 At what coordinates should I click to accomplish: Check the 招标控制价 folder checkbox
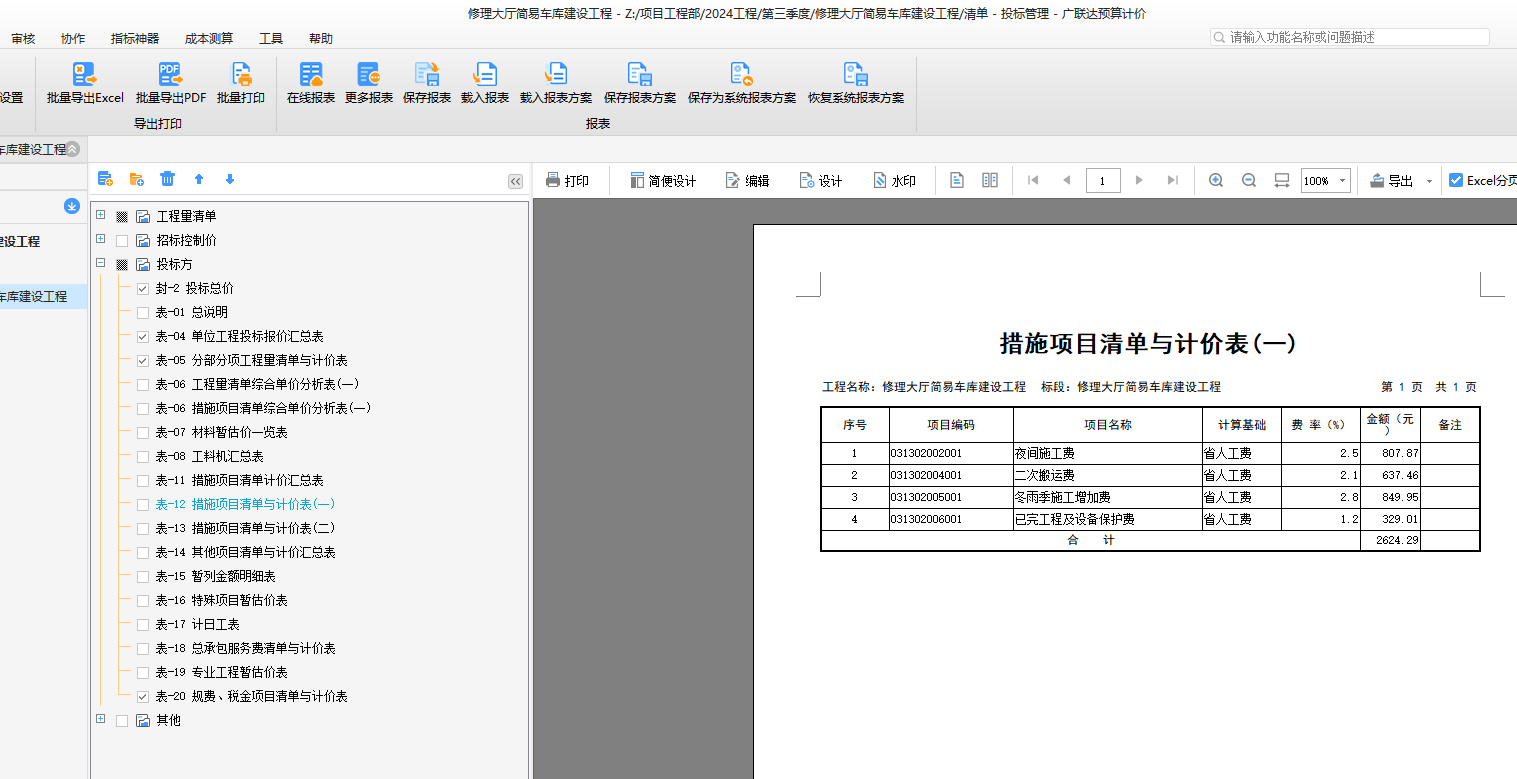coord(122,240)
